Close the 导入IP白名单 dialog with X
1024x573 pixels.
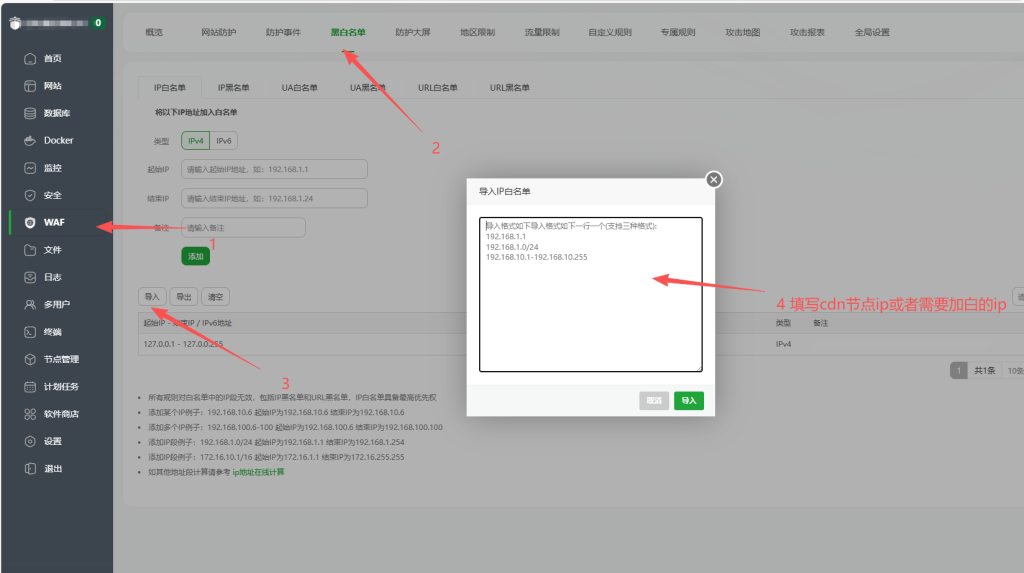(x=713, y=180)
